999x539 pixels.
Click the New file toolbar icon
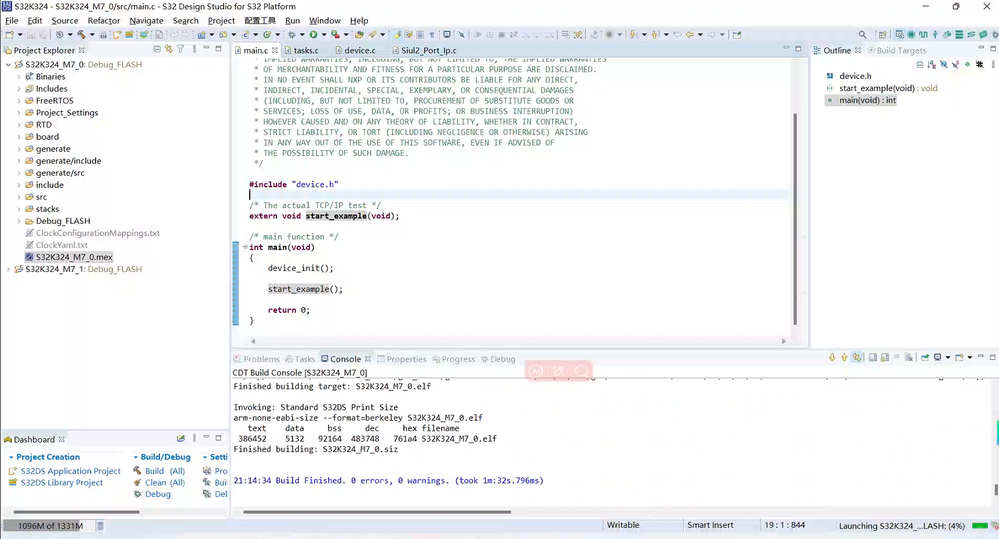pyautogui.click(x=10, y=34)
